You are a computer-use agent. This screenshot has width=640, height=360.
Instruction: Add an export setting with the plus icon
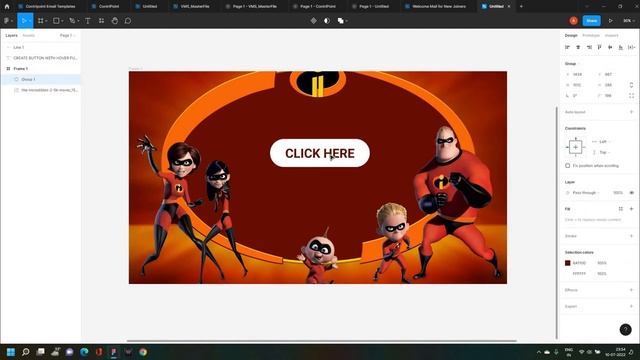coord(631,306)
